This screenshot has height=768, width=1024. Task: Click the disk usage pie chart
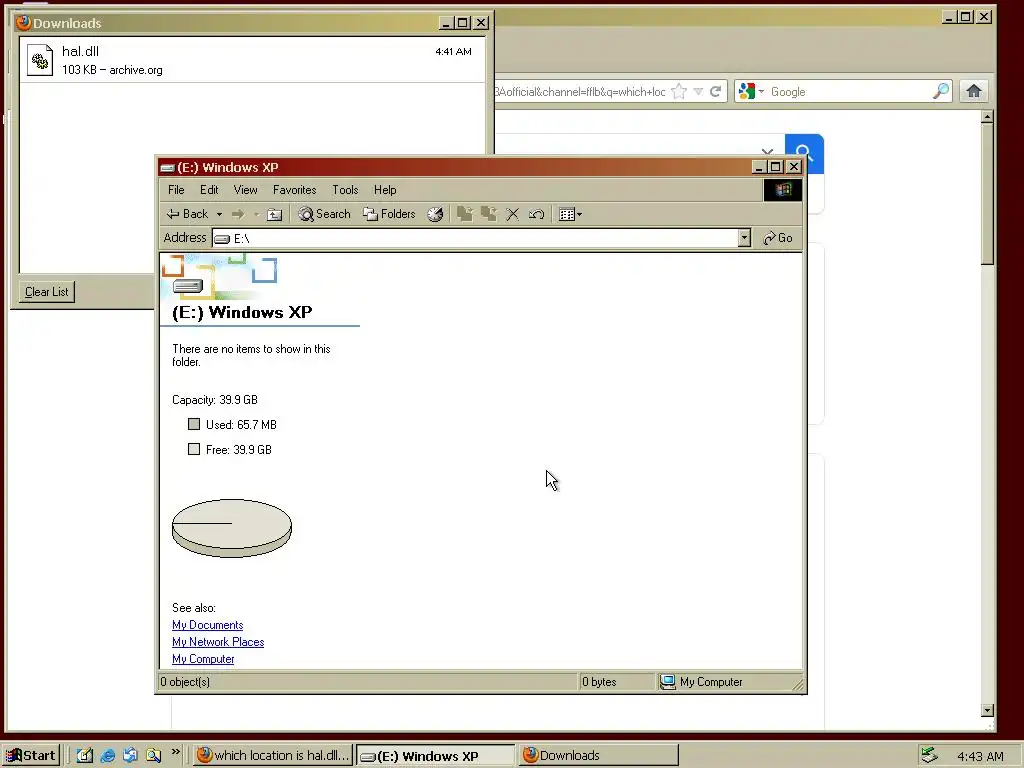[x=232, y=528]
